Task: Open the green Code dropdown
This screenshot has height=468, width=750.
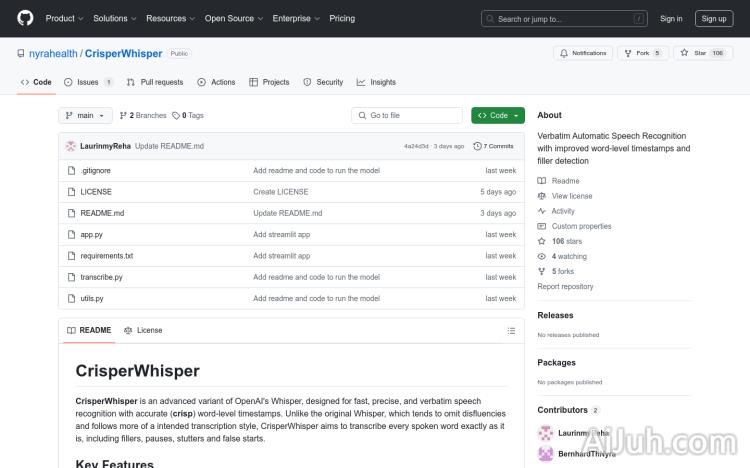Action: 498,116
